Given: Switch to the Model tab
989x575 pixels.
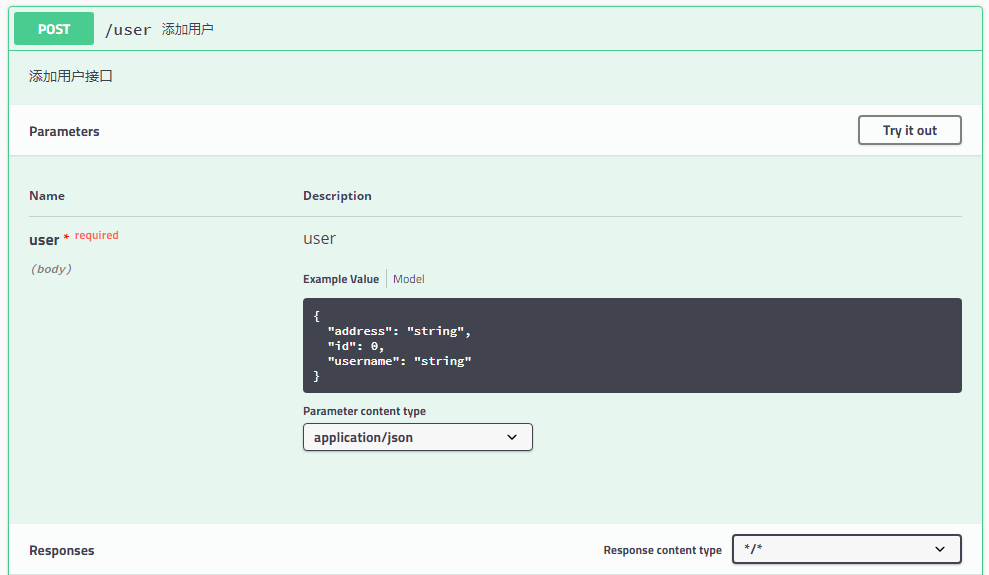Looking at the screenshot, I should (408, 279).
